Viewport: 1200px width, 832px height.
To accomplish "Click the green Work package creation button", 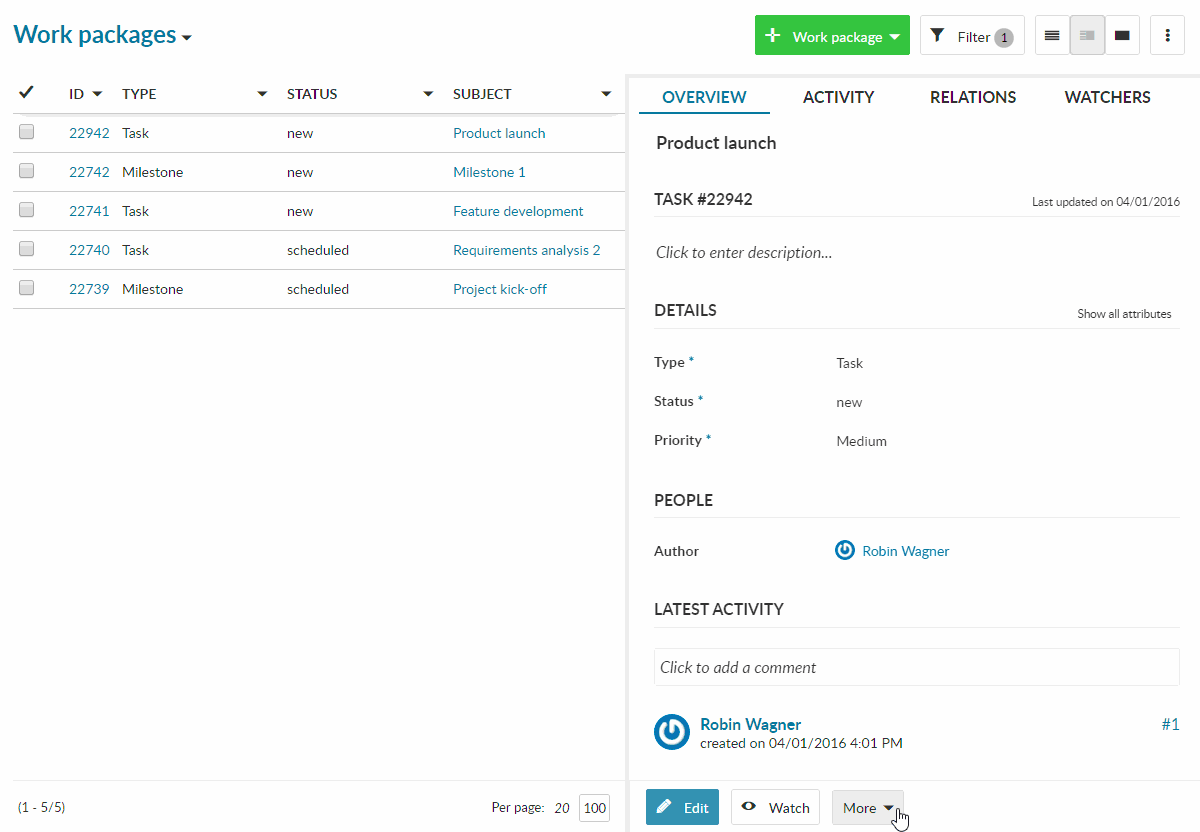I will click(x=832, y=34).
